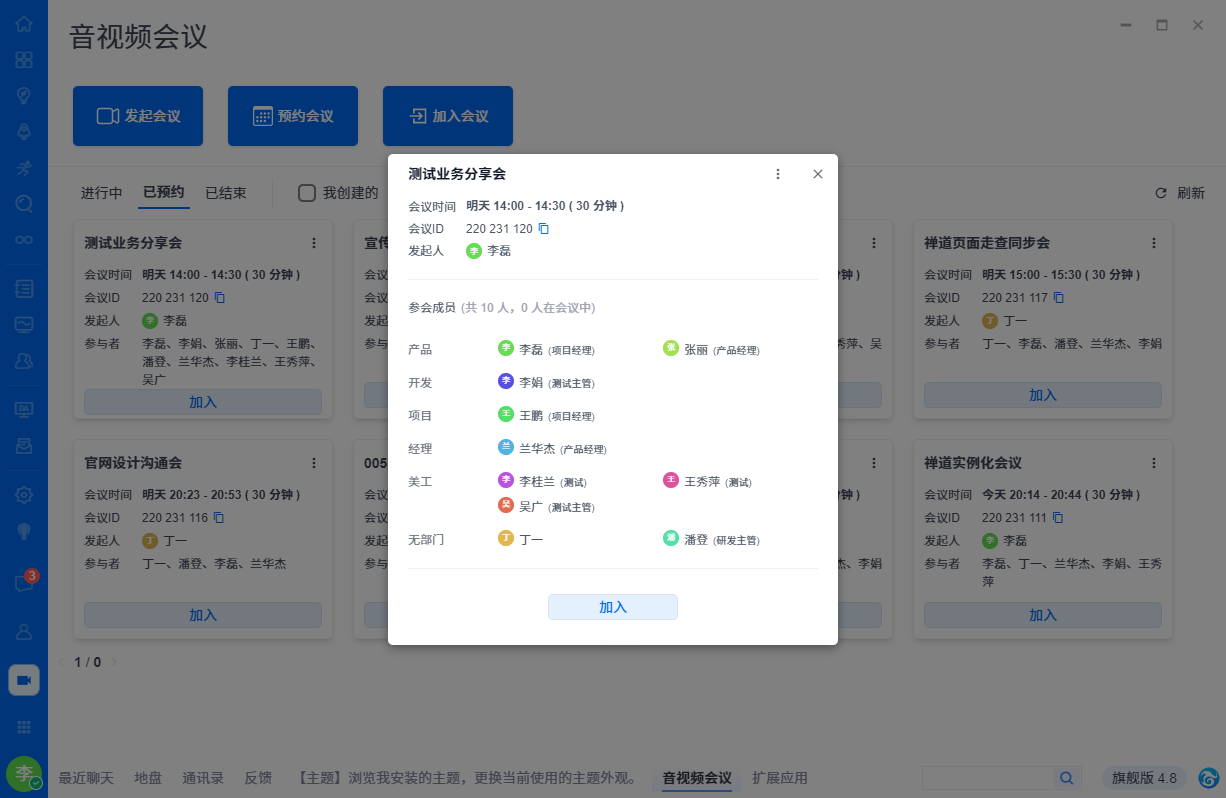Screen dimensions: 1226x798
Task: Open the chat icon with 3 unread badge
Action: pyautogui.click(x=24, y=584)
